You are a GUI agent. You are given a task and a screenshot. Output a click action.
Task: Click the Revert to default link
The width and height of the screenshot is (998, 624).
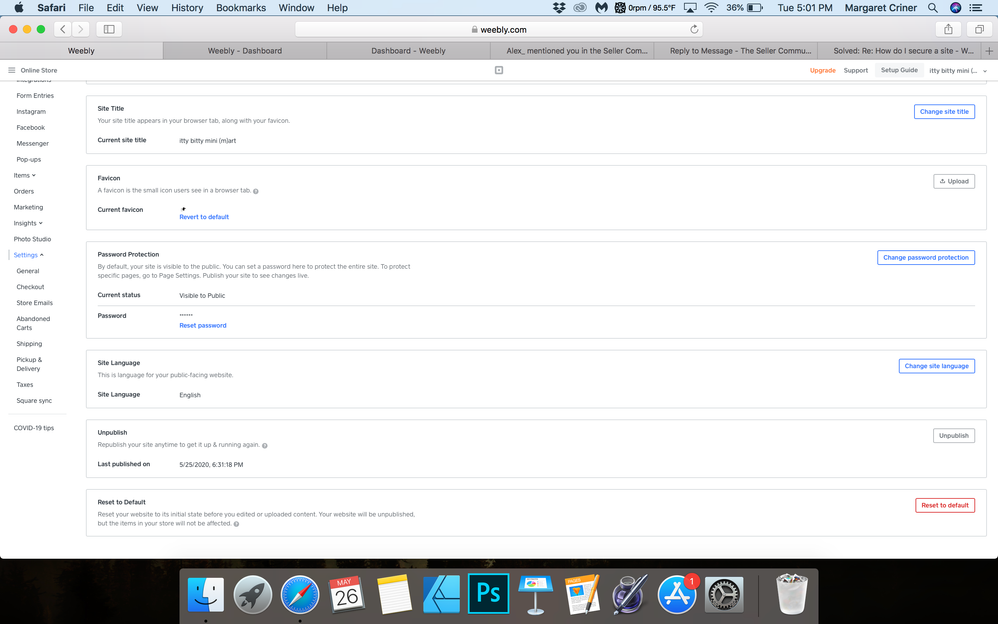tap(204, 217)
